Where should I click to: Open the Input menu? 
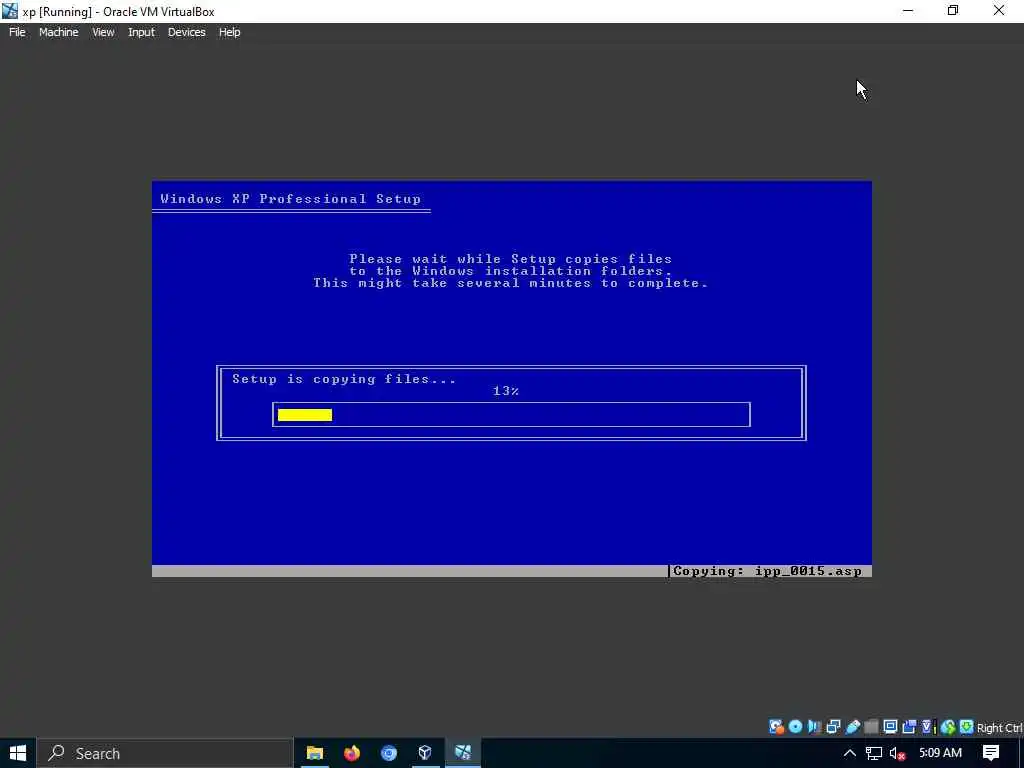pyautogui.click(x=141, y=32)
